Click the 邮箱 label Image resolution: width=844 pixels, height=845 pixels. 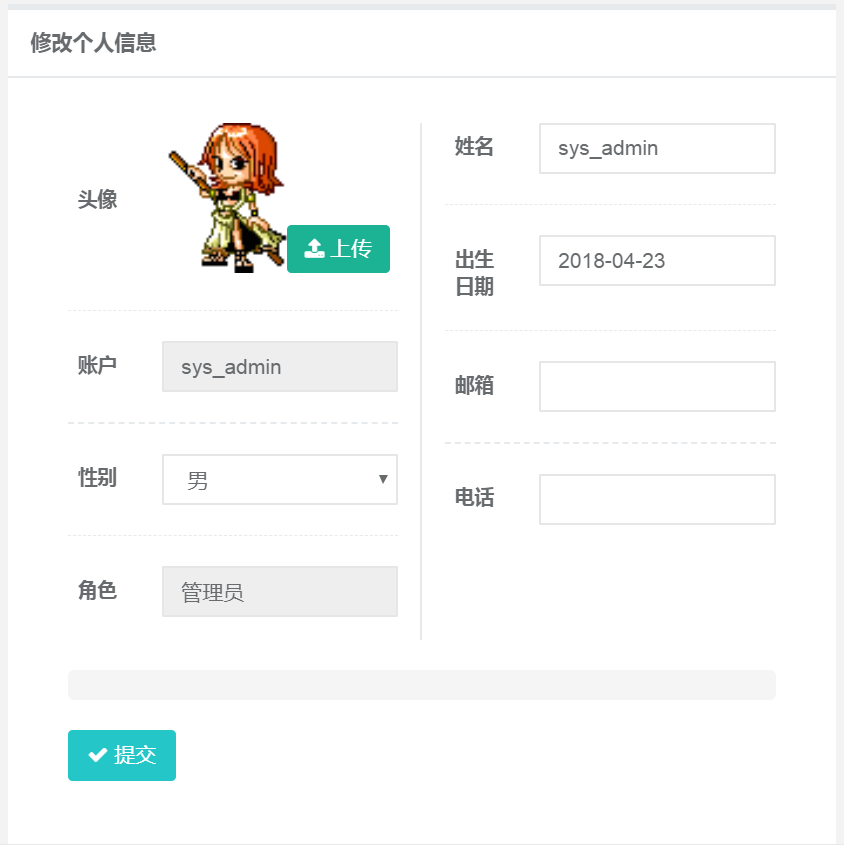(474, 385)
